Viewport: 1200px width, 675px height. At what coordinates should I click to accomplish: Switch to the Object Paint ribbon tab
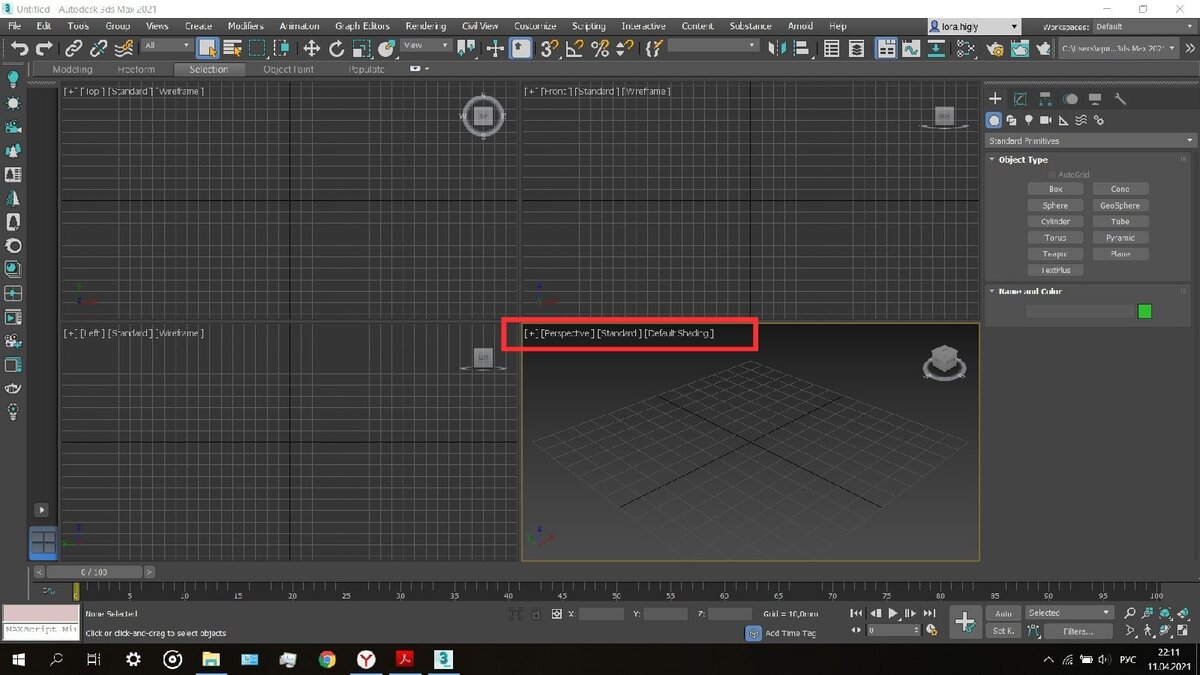pos(289,69)
